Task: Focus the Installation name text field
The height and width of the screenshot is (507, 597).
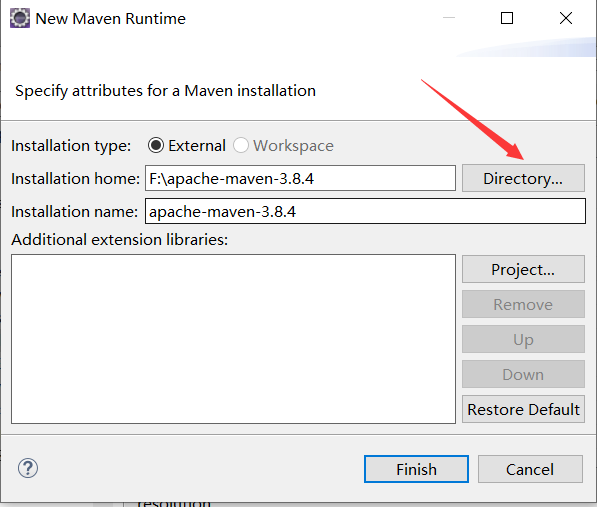Action: [x=365, y=211]
